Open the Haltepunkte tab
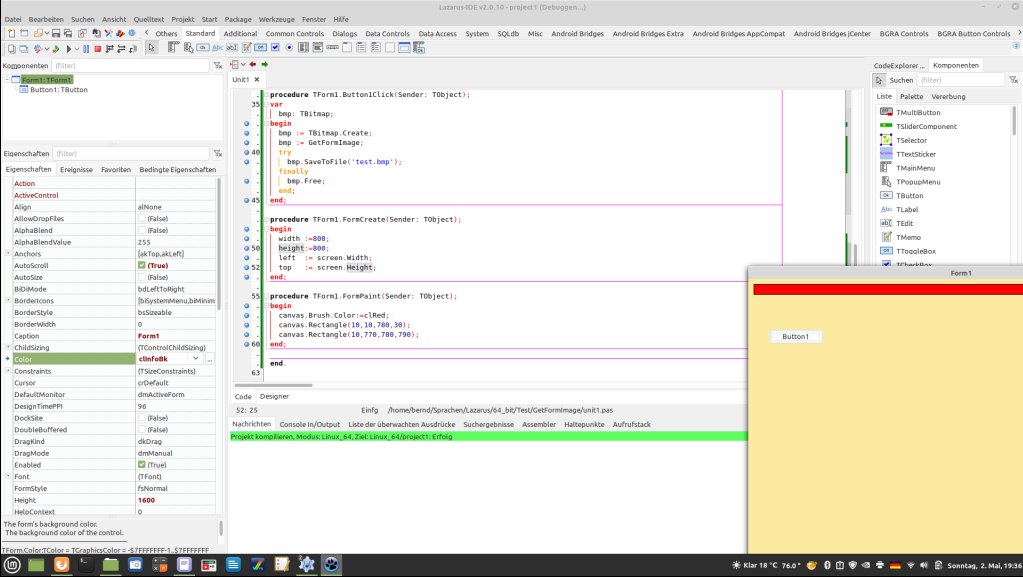The height and width of the screenshot is (577, 1023). (584, 425)
